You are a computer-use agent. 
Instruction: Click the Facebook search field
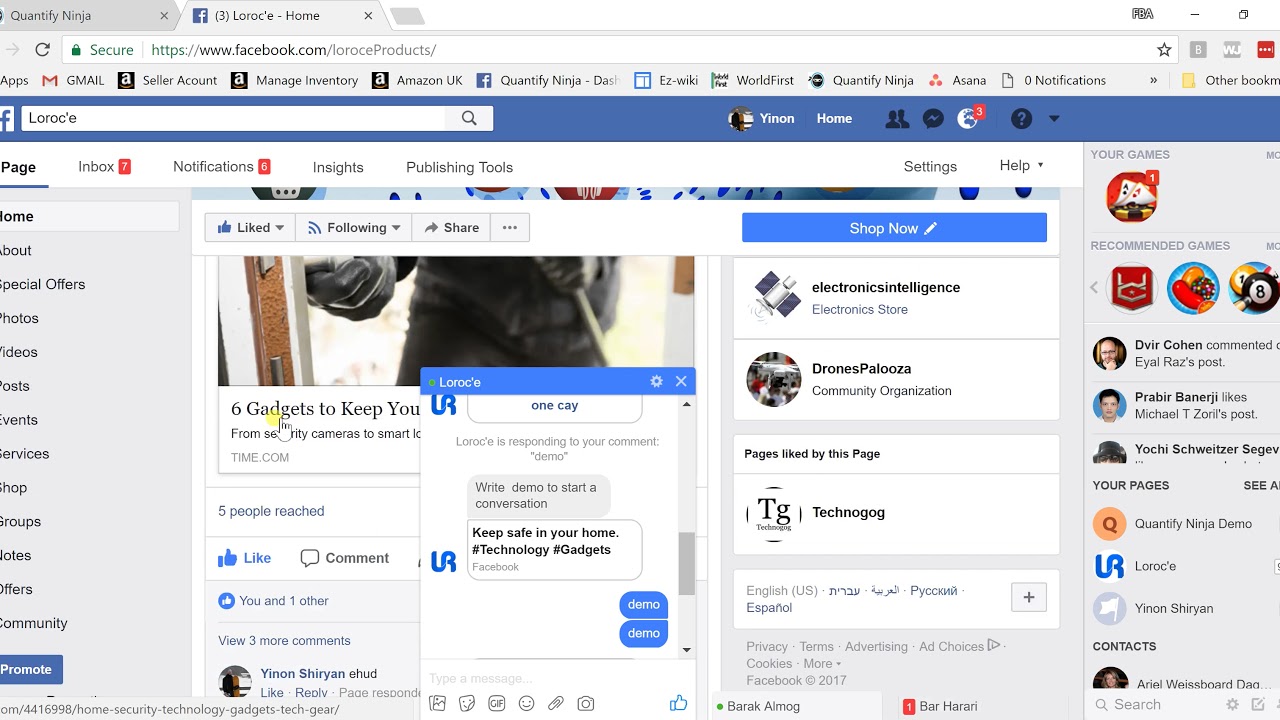(234, 118)
